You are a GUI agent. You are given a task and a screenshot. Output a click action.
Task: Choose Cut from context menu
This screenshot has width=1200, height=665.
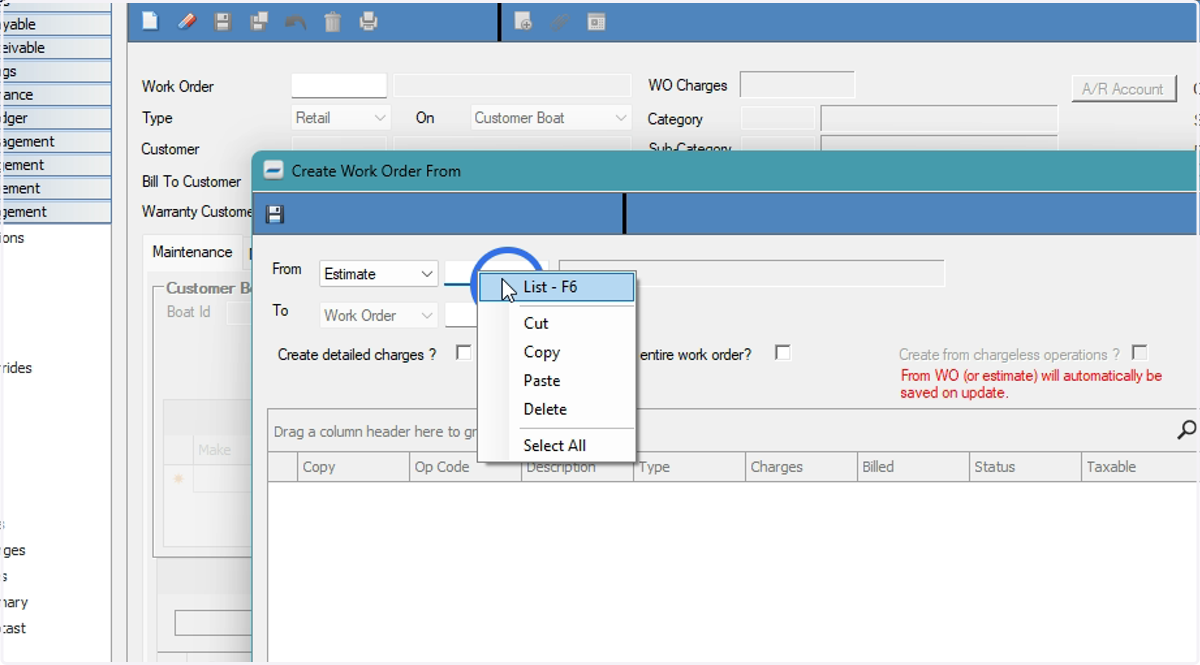557,323
